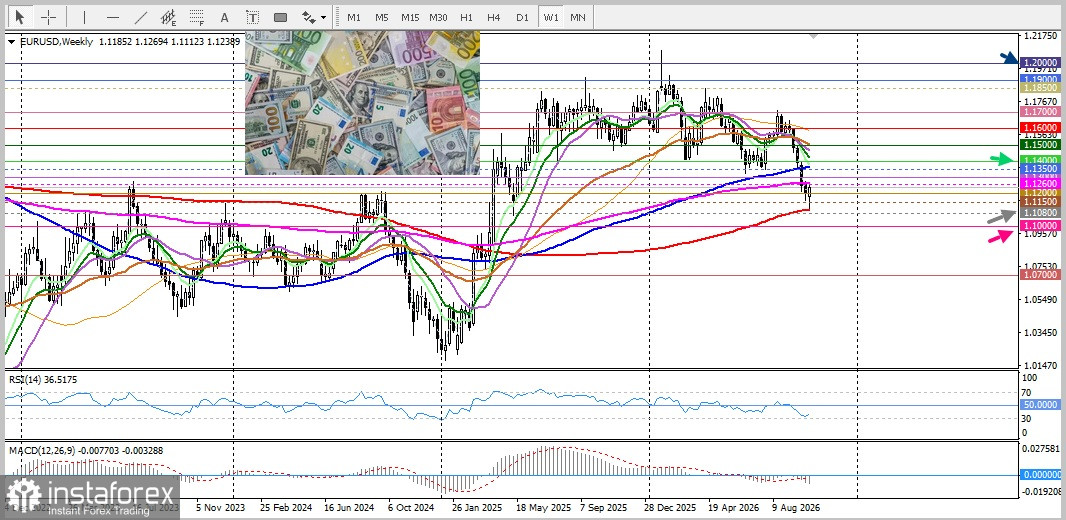Click the 5 Nov 2023 date label
This screenshot has height=520, width=1066.
tap(221, 507)
